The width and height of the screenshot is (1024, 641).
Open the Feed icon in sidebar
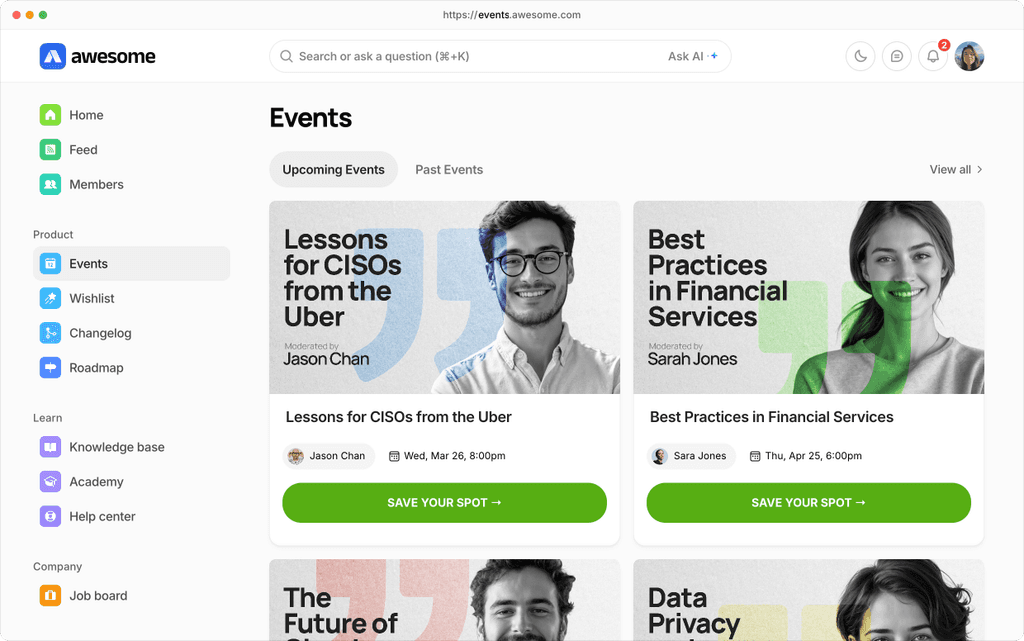(50, 150)
